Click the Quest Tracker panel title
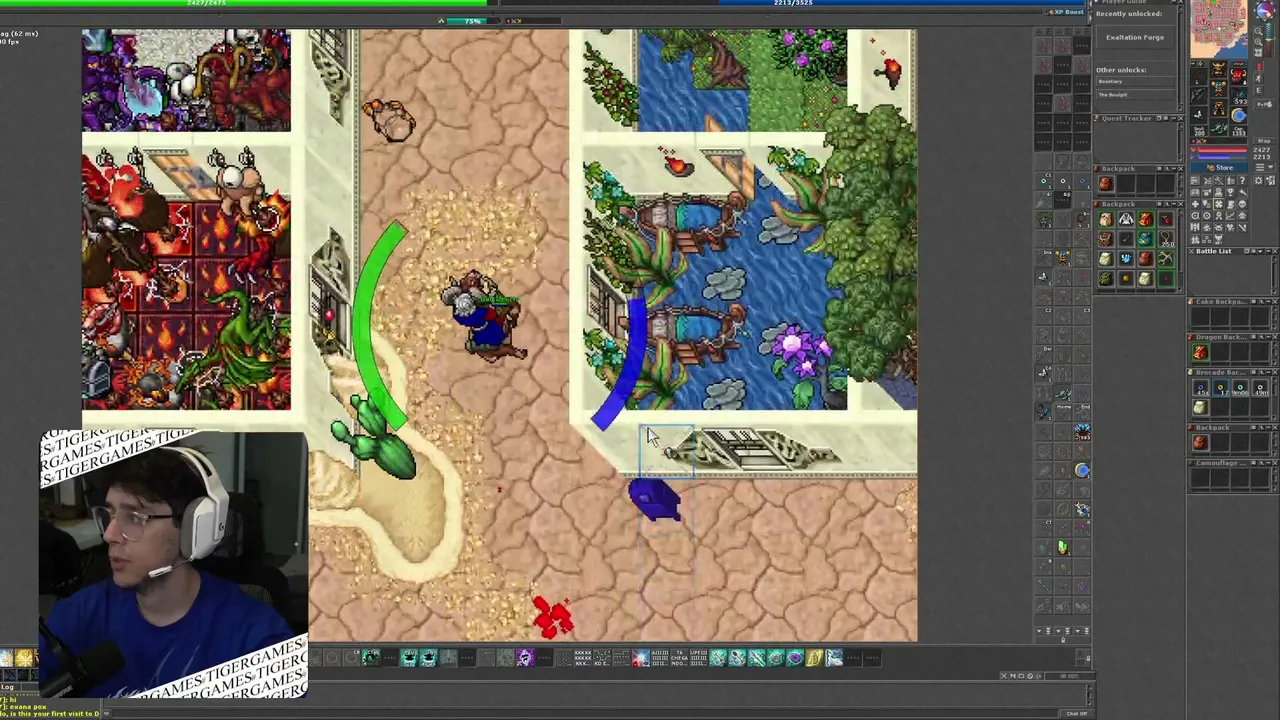1280x720 pixels. point(1125,118)
